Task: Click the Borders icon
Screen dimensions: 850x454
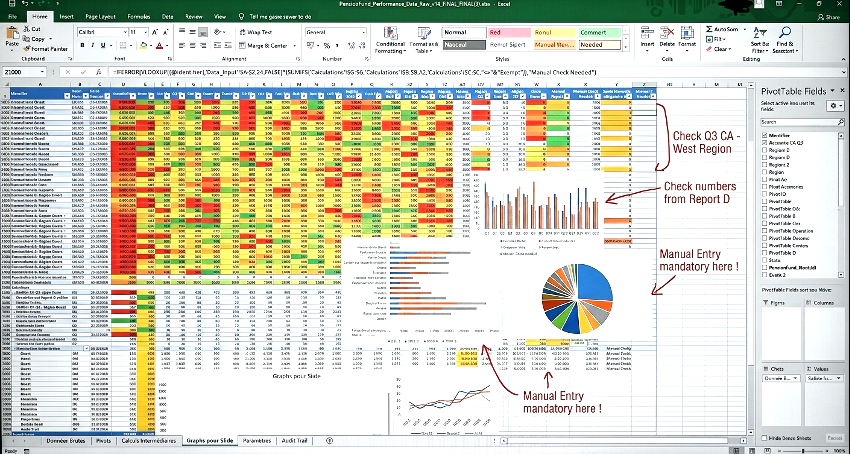Action: (x=123, y=46)
